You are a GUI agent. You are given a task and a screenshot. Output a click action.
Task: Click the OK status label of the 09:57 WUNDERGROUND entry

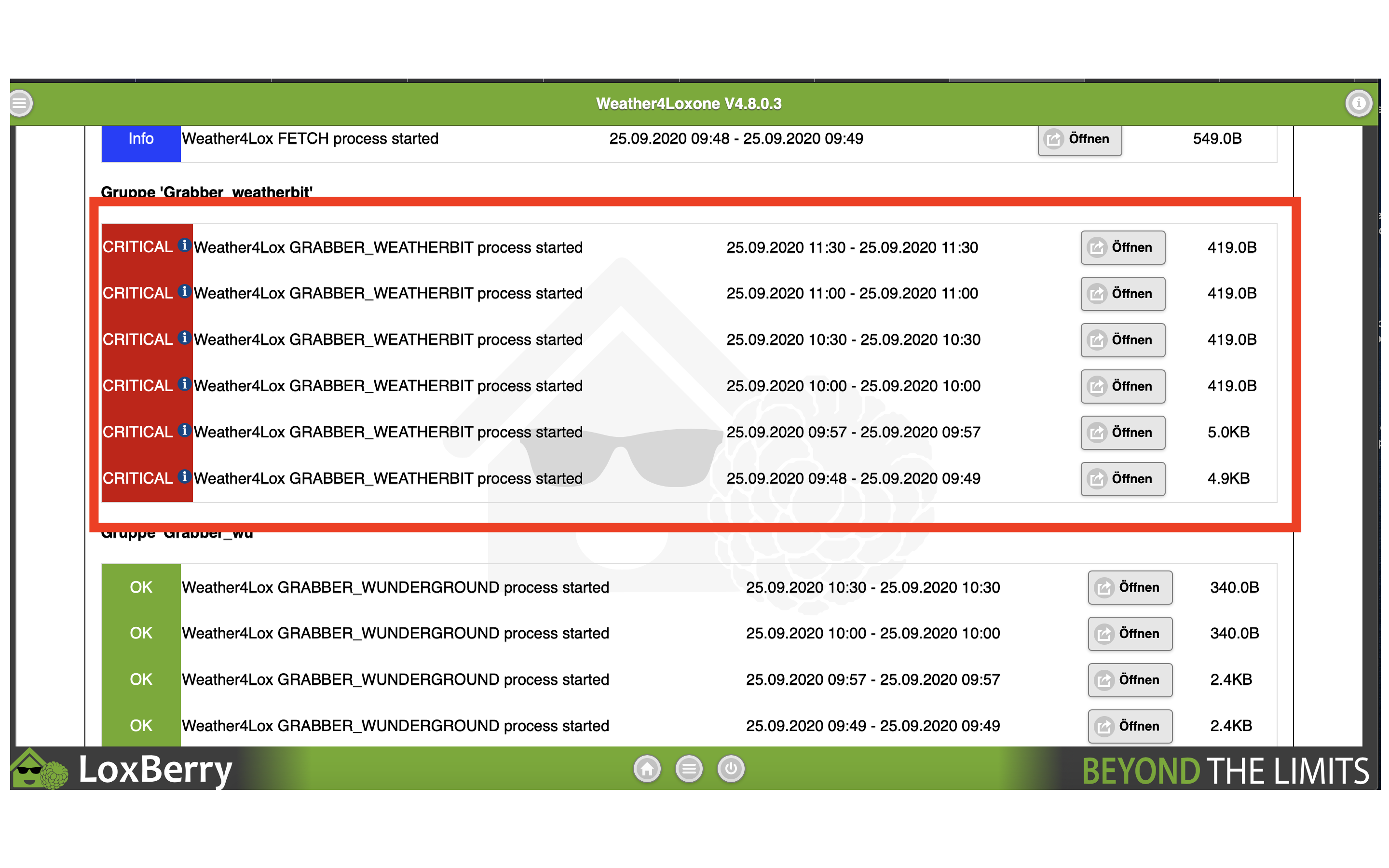coord(141,680)
